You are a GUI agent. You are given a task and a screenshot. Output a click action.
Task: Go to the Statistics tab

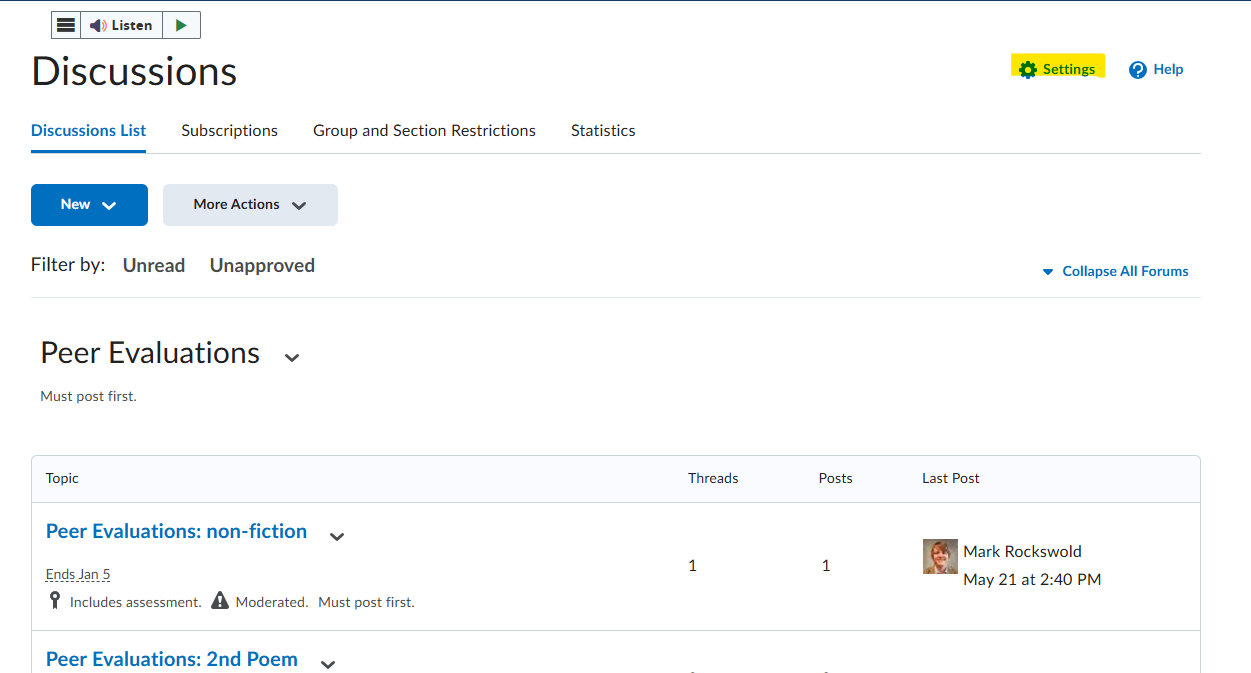603,131
